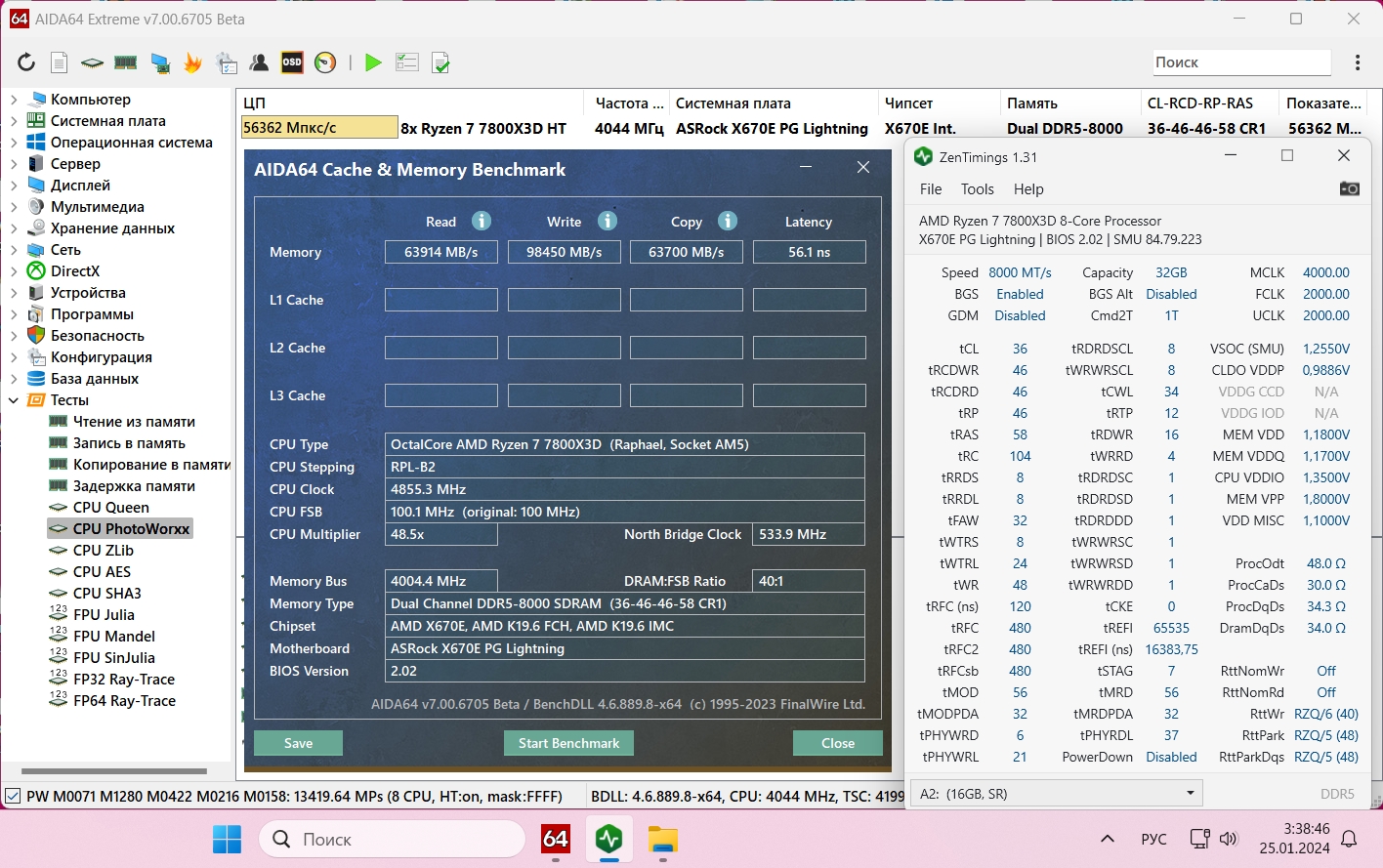Select Запись в память test

pos(129,443)
